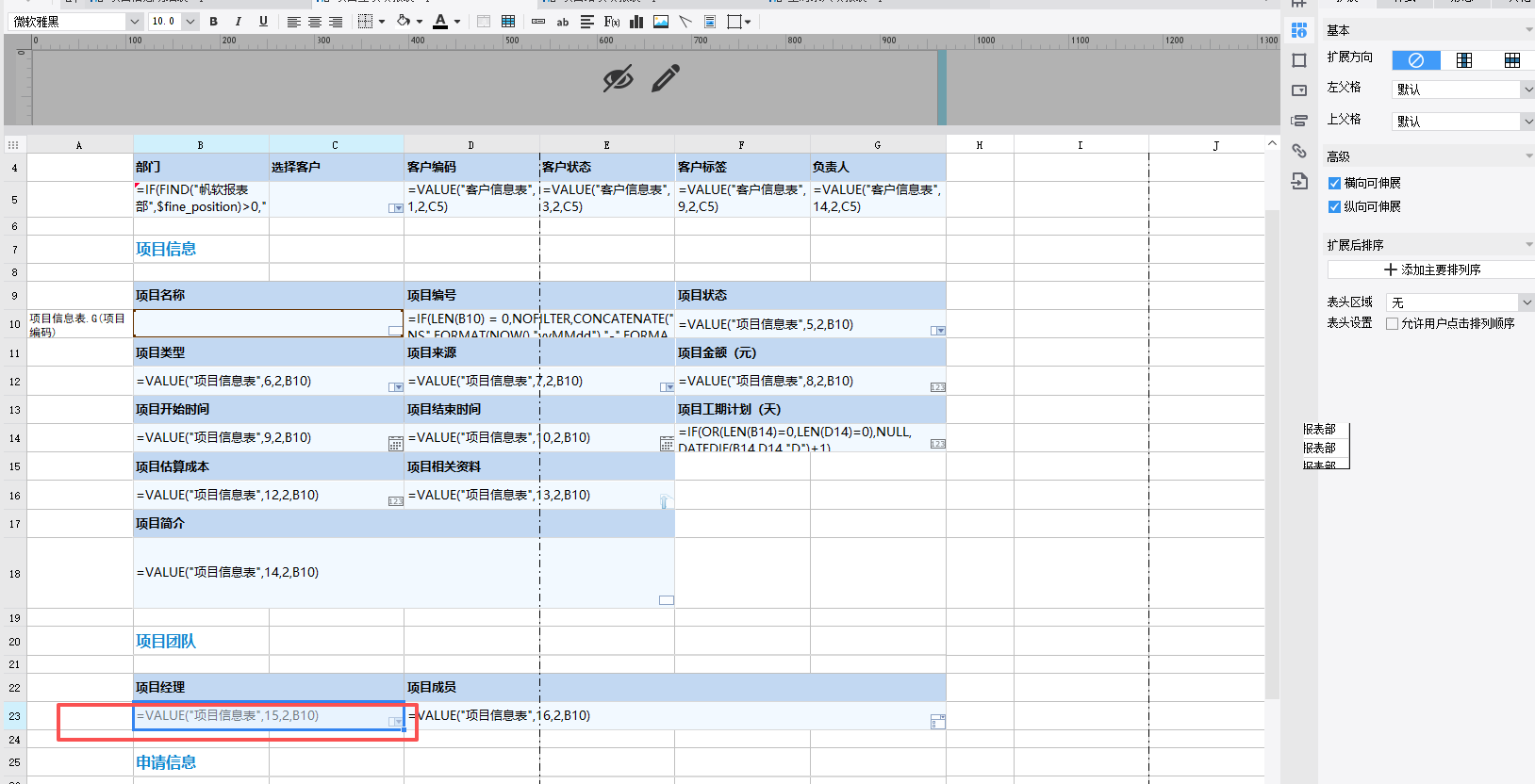Toggle underline formatting
The height and width of the screenshot is (784, 1535).
[x=263, y=22]
